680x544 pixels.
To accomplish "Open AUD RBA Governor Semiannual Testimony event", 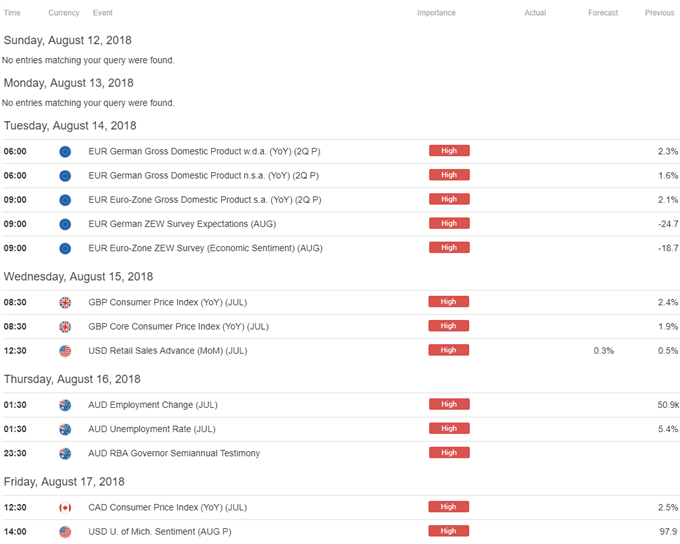I will coord(174,454).
